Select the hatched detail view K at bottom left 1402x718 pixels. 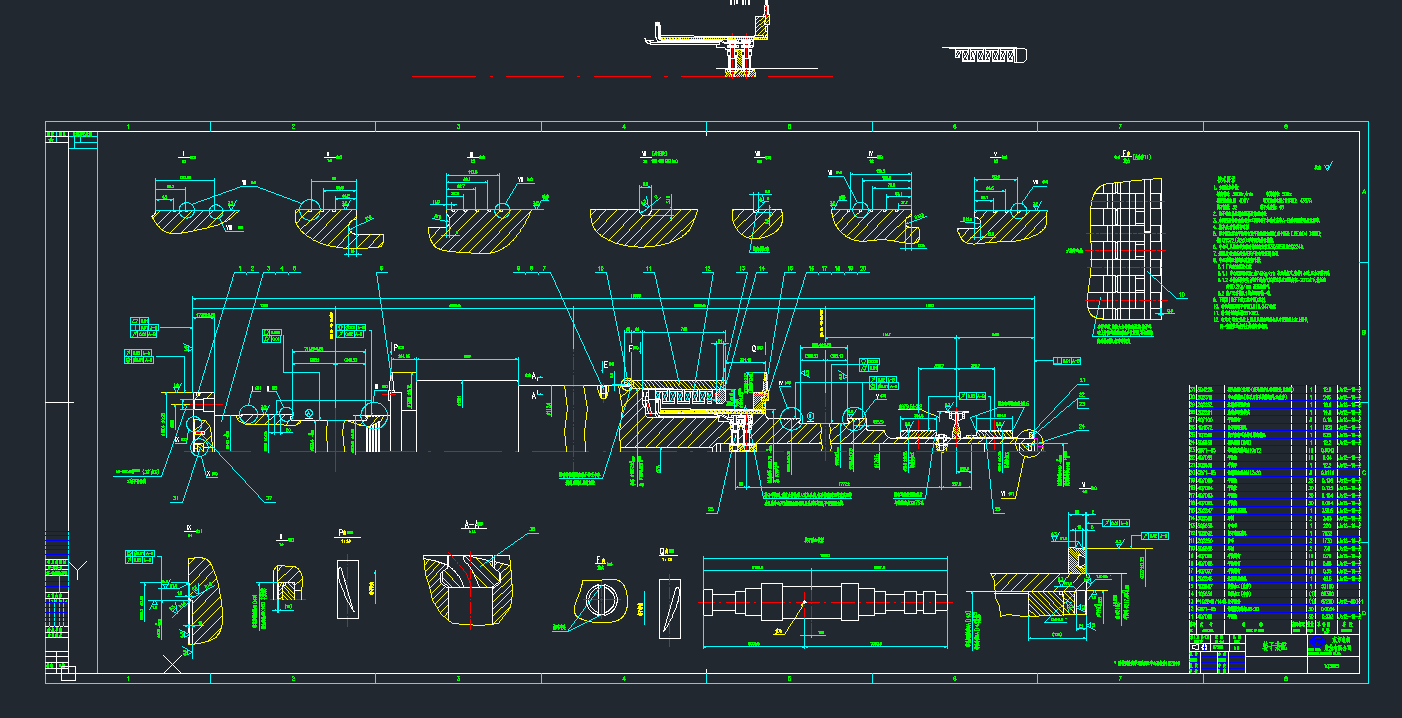click(190, 595)
